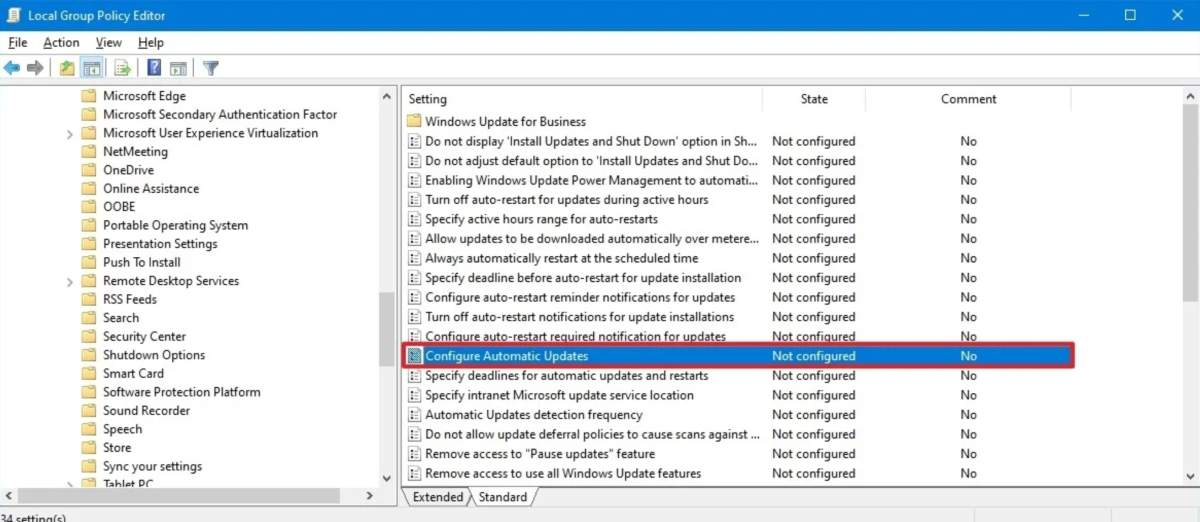Sort by the State column header

tap(814, 99)
